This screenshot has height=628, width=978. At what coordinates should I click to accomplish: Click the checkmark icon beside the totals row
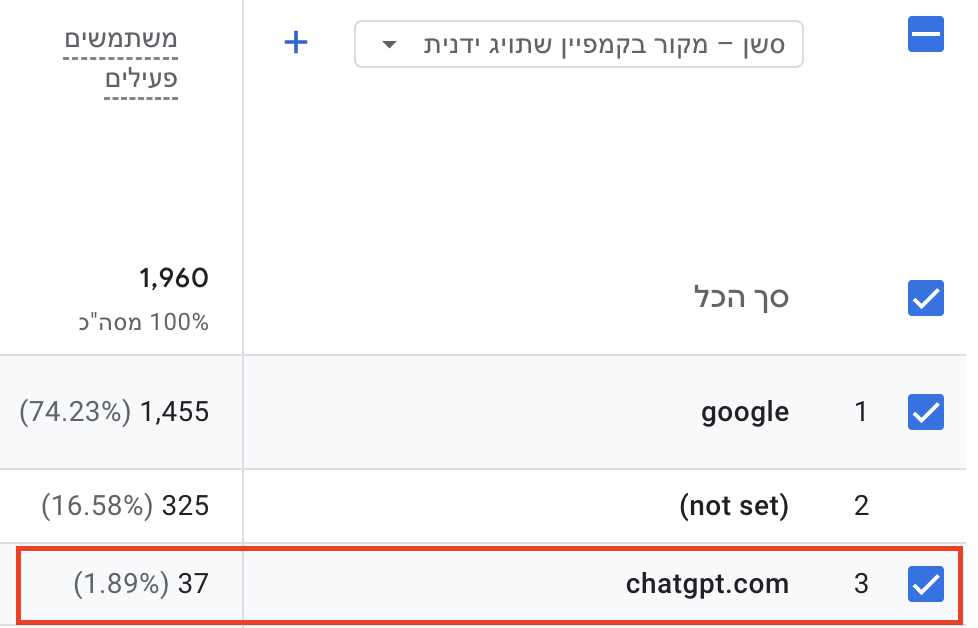coord(925,298)
